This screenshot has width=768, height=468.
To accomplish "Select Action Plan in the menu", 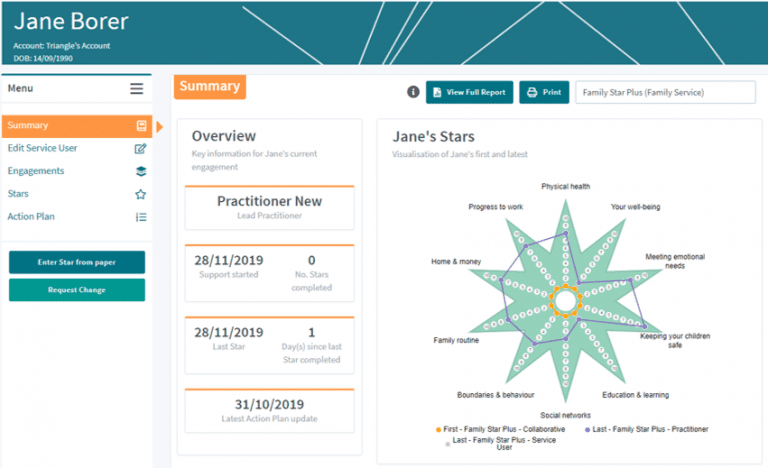I will point(31,217).
